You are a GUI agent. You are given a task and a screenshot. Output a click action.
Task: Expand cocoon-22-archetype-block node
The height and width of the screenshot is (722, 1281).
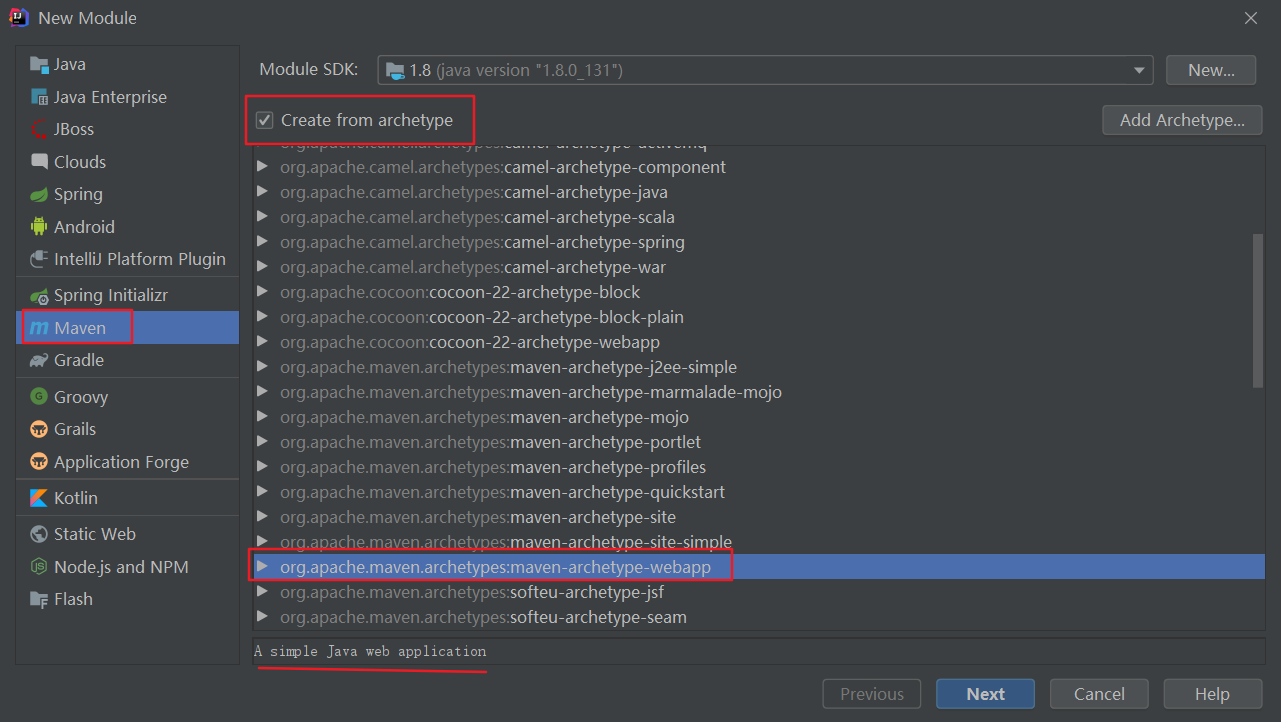(263, 292)
